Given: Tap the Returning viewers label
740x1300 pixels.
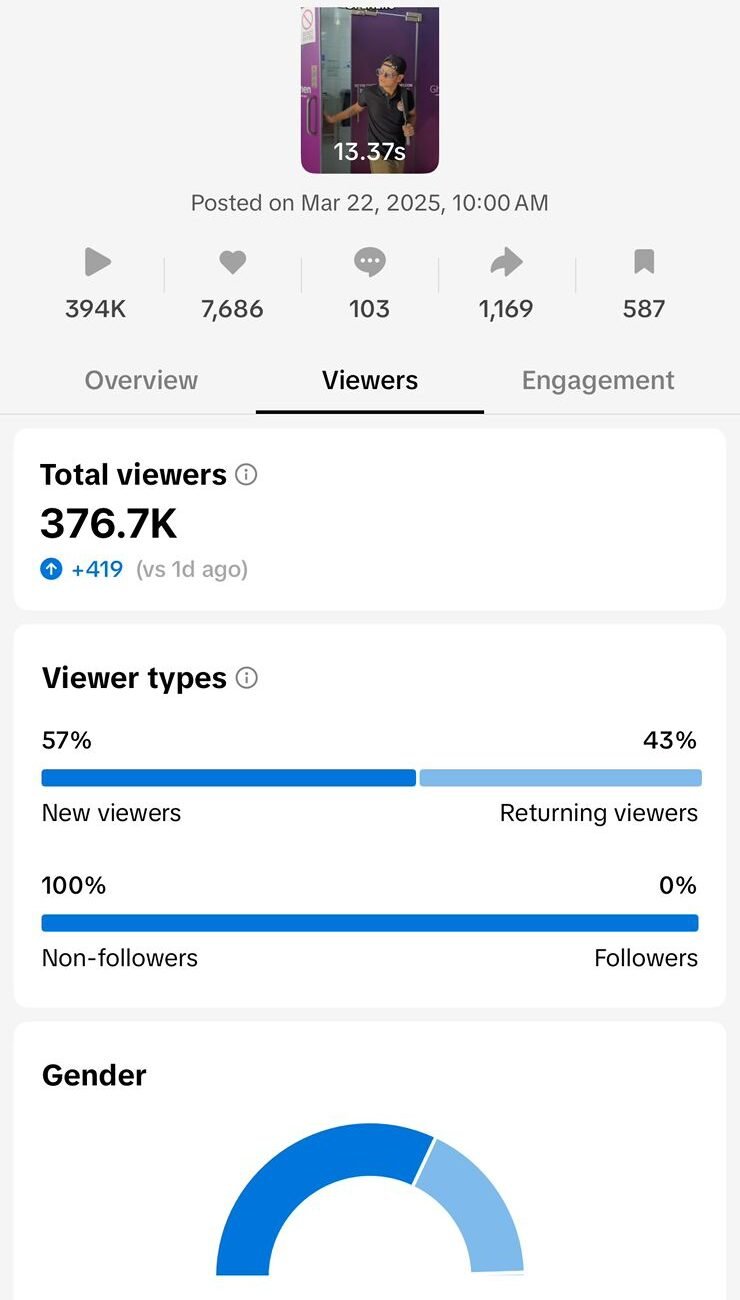Looking at the screenshot, I should [598, 813].
